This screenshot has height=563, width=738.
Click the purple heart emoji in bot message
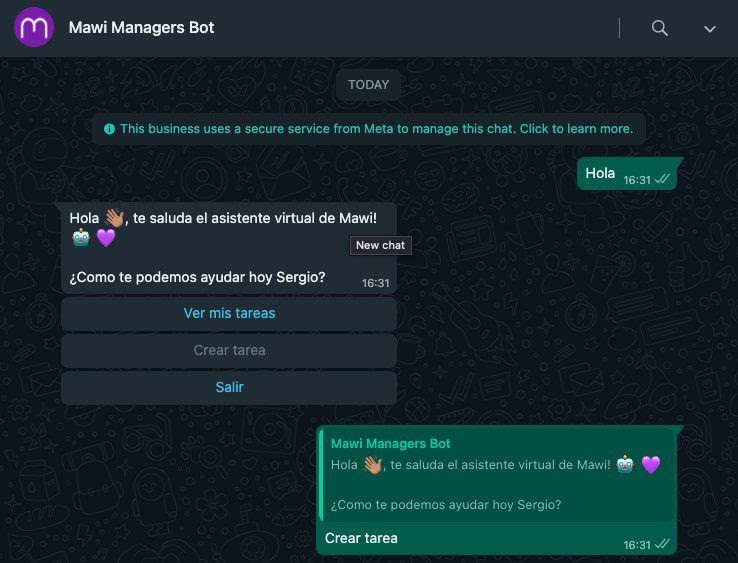tap(106, 238)
